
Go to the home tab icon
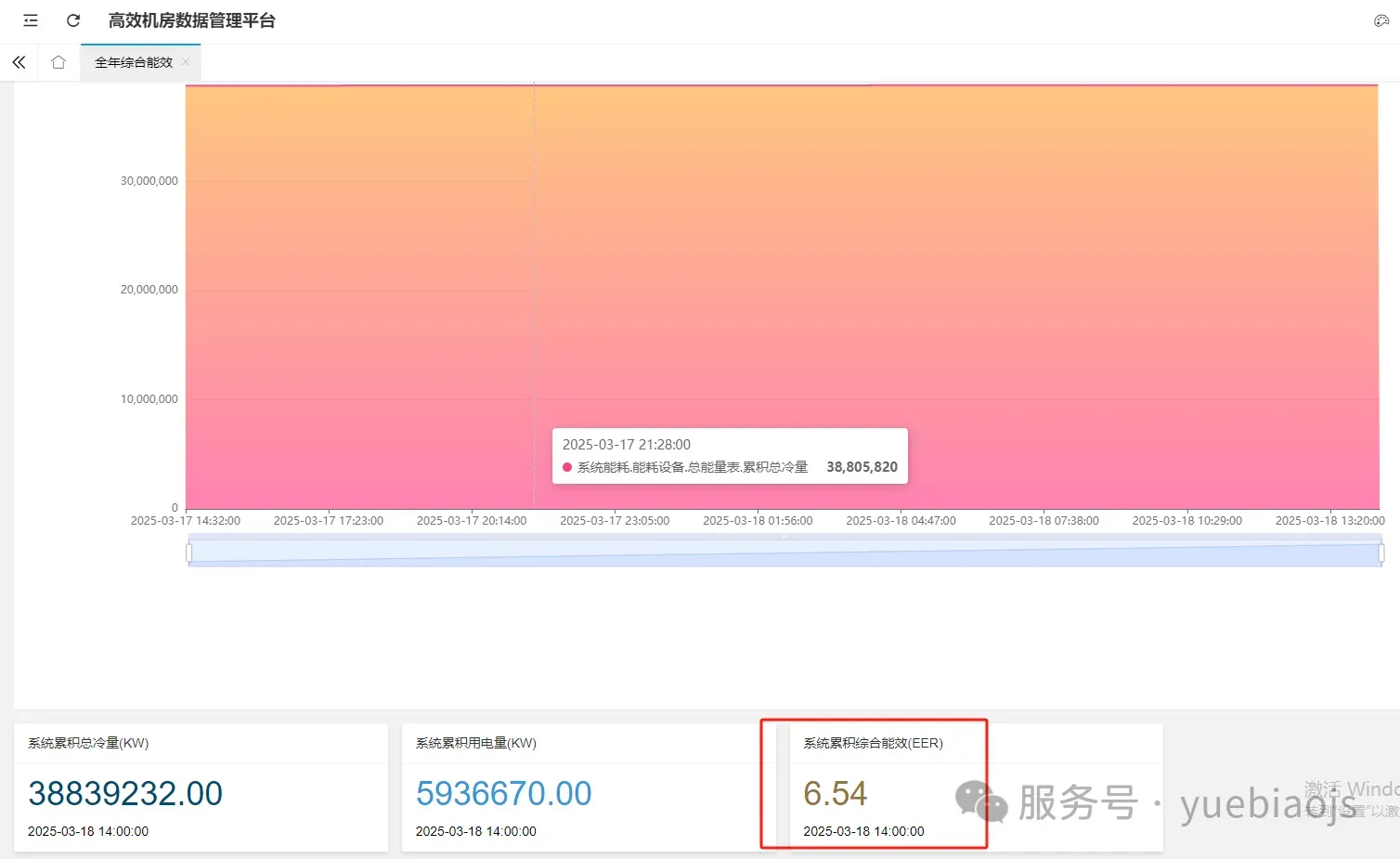pos(58,62)
